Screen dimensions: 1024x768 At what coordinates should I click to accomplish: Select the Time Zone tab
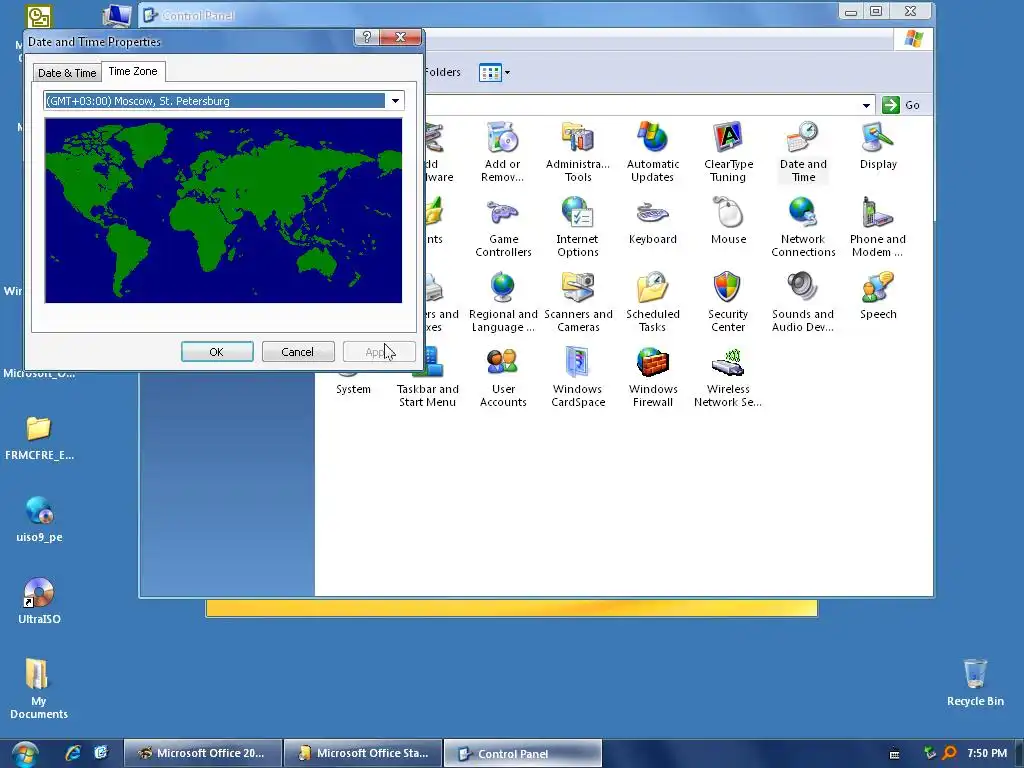(133, 71)
